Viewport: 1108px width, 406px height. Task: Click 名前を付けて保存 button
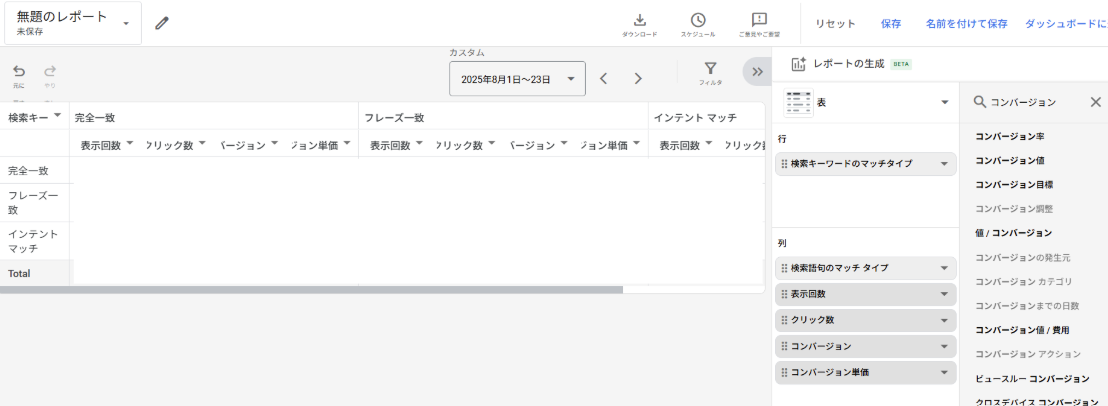click(x=967, y=24)
